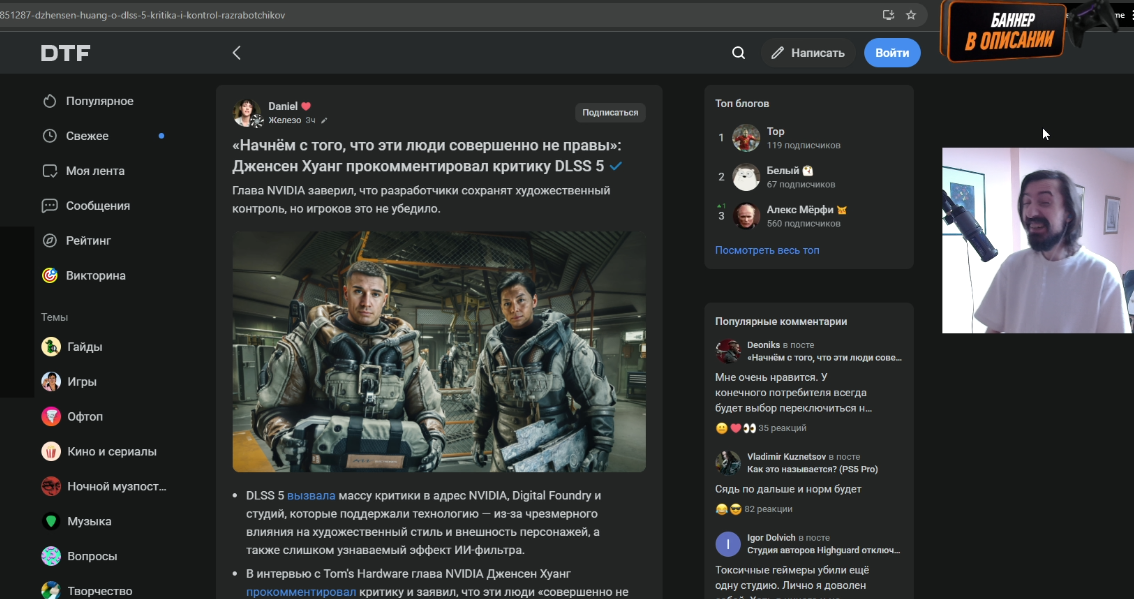Open Daniel's author profile avatar
The height and width of the screenshot is (599, 1134).
[247, 113]
